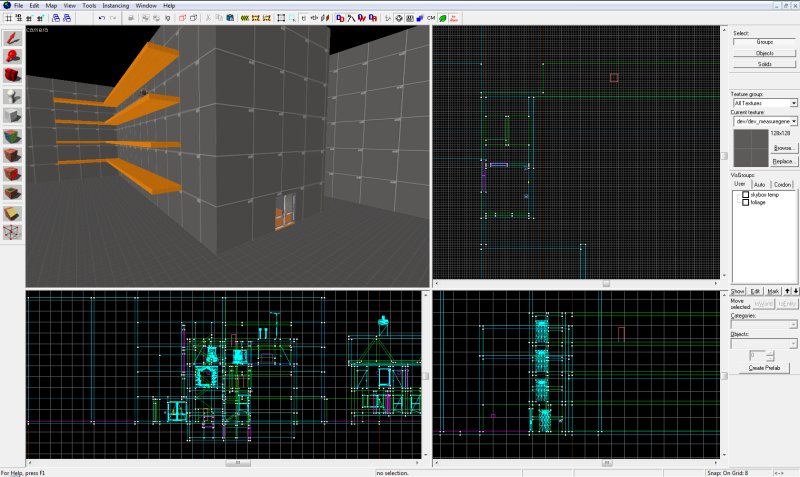This screenshot has height=477, width=800.
Task: Click the smaller grid size icon
Action: [29, 18]
